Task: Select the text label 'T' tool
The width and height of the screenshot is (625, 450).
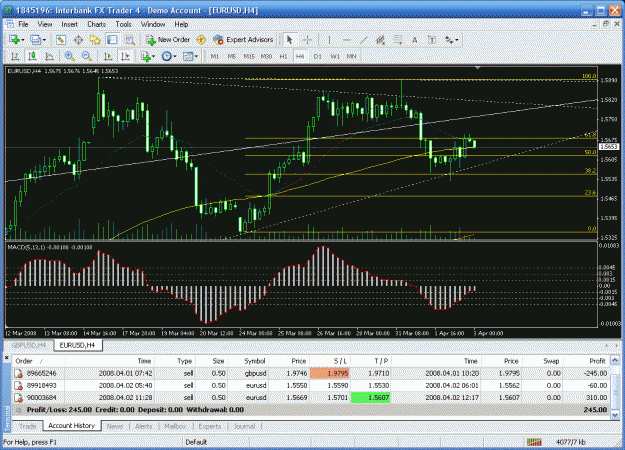Action: [432, 40]
